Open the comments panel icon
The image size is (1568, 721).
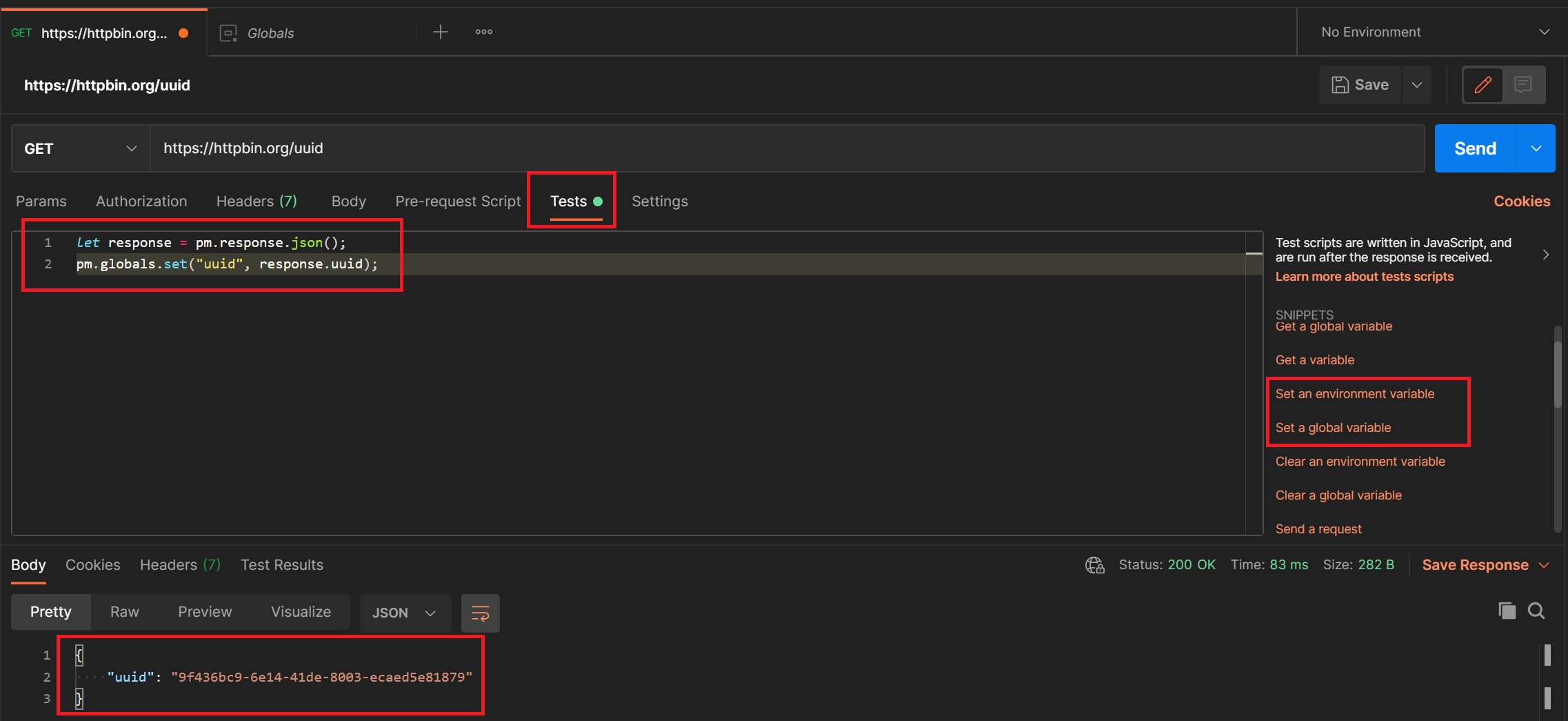[x=1523, y=85]
